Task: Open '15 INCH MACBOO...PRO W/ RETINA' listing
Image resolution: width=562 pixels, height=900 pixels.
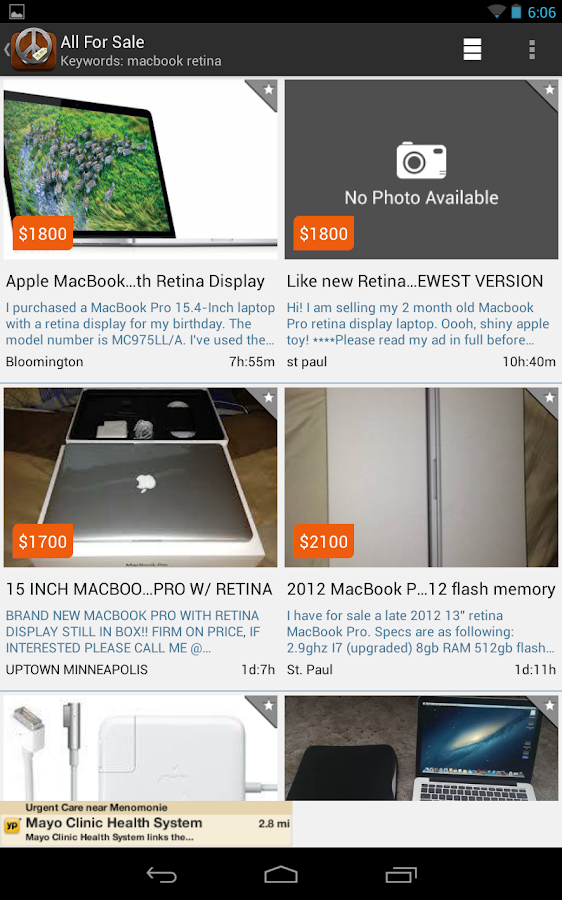Action: pos(139,589)
